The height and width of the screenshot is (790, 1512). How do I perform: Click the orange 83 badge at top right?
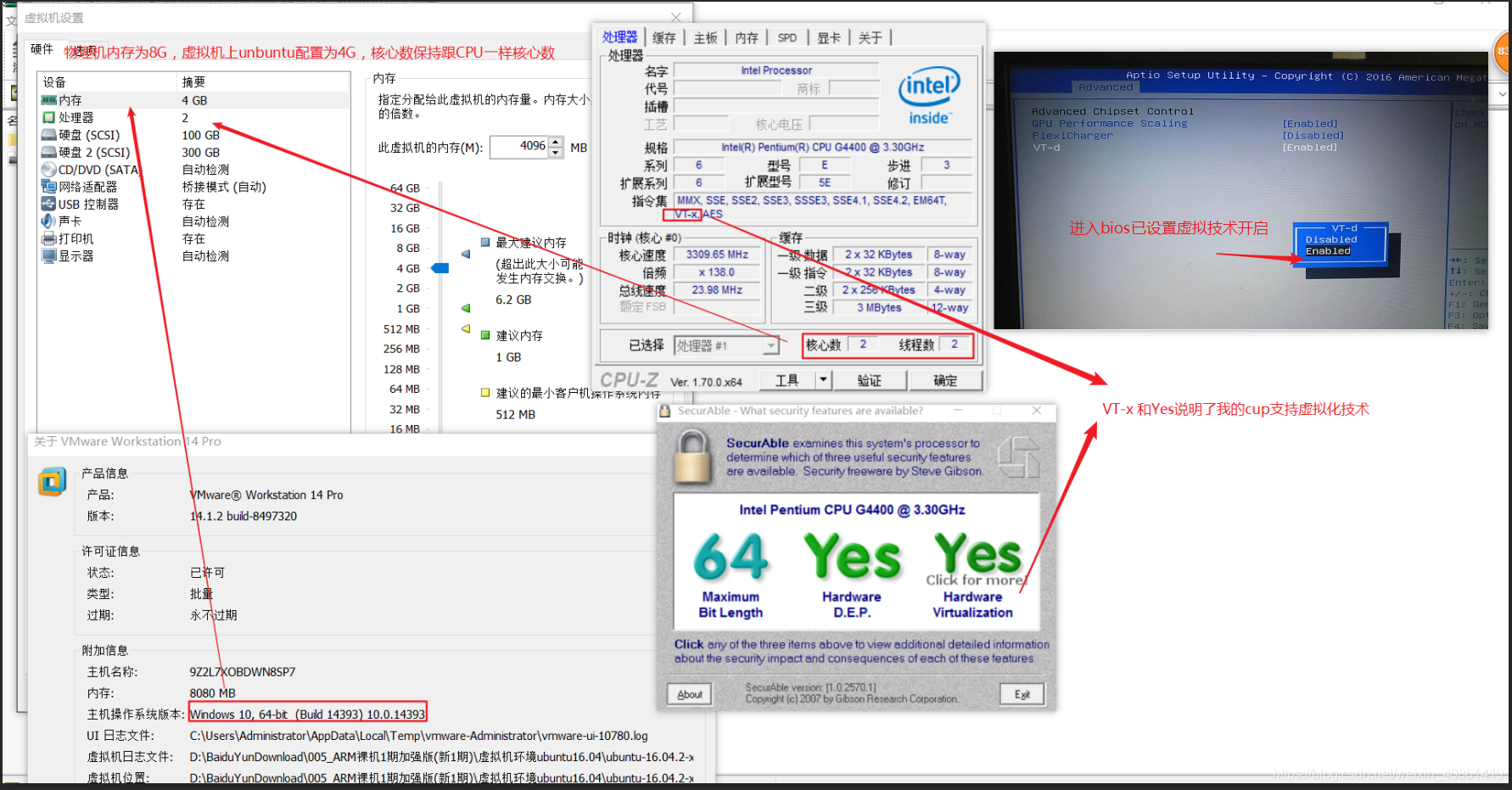tap(1503, 51)
